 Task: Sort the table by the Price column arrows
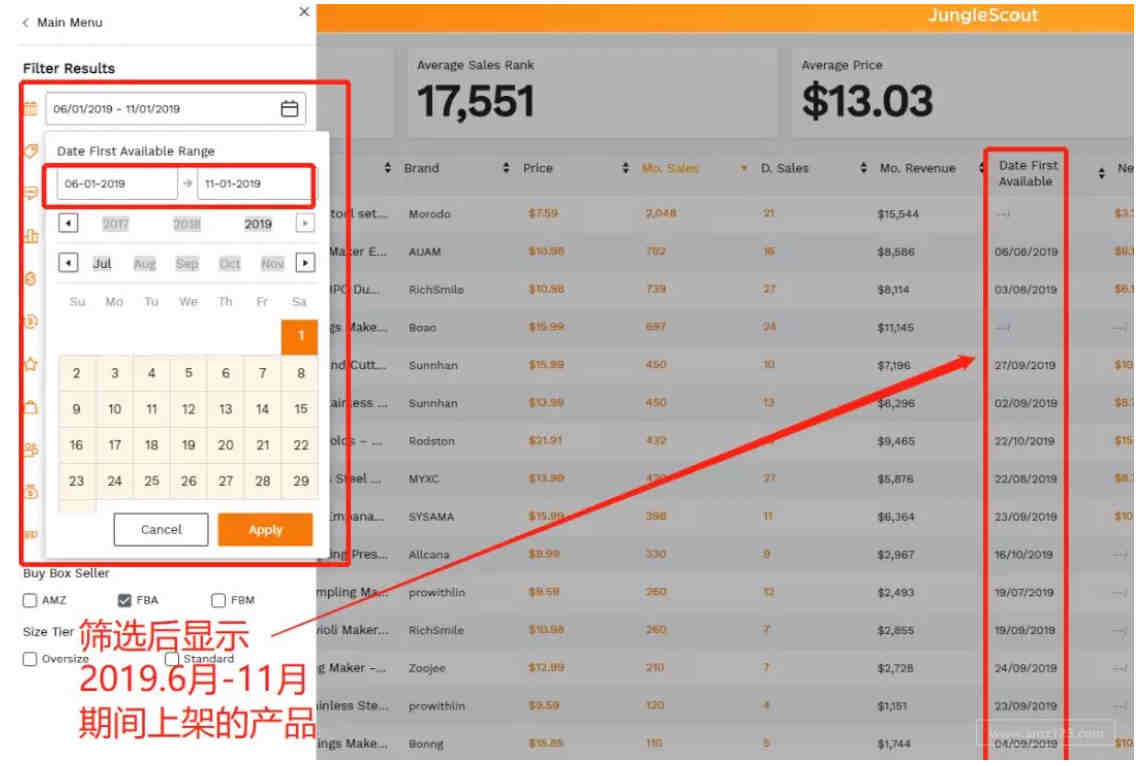625,168
